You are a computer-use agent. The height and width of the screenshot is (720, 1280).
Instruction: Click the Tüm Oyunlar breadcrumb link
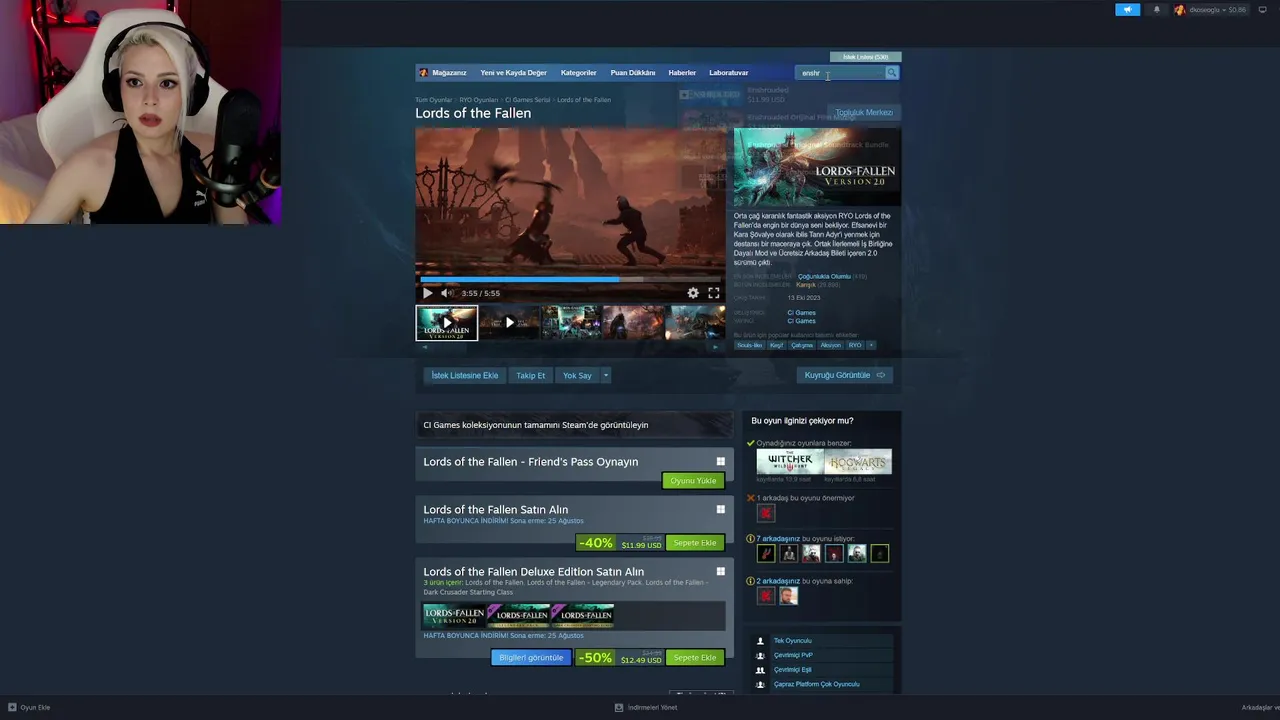pyautogui.click(x=434, y=100)
